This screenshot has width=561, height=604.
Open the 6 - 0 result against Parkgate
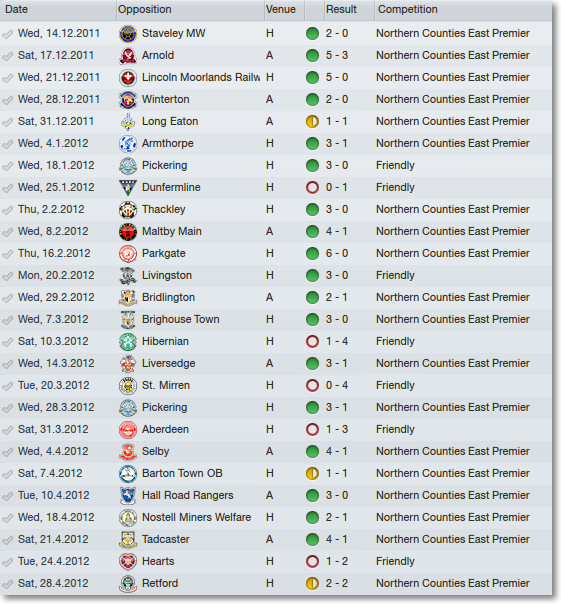point(337,253)
